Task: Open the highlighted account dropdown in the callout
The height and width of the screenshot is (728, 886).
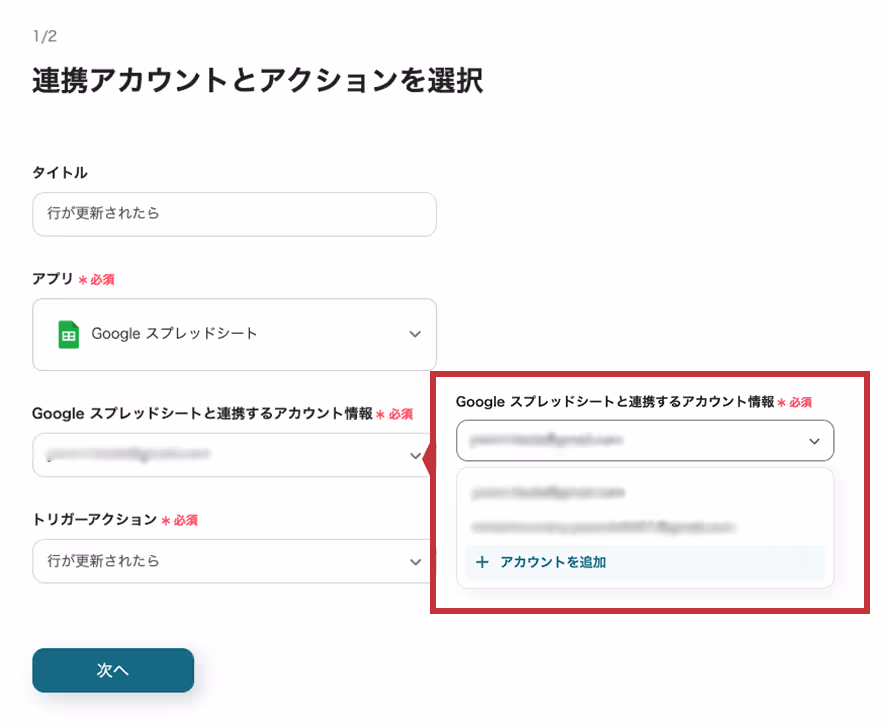Action: coord(645,440)
